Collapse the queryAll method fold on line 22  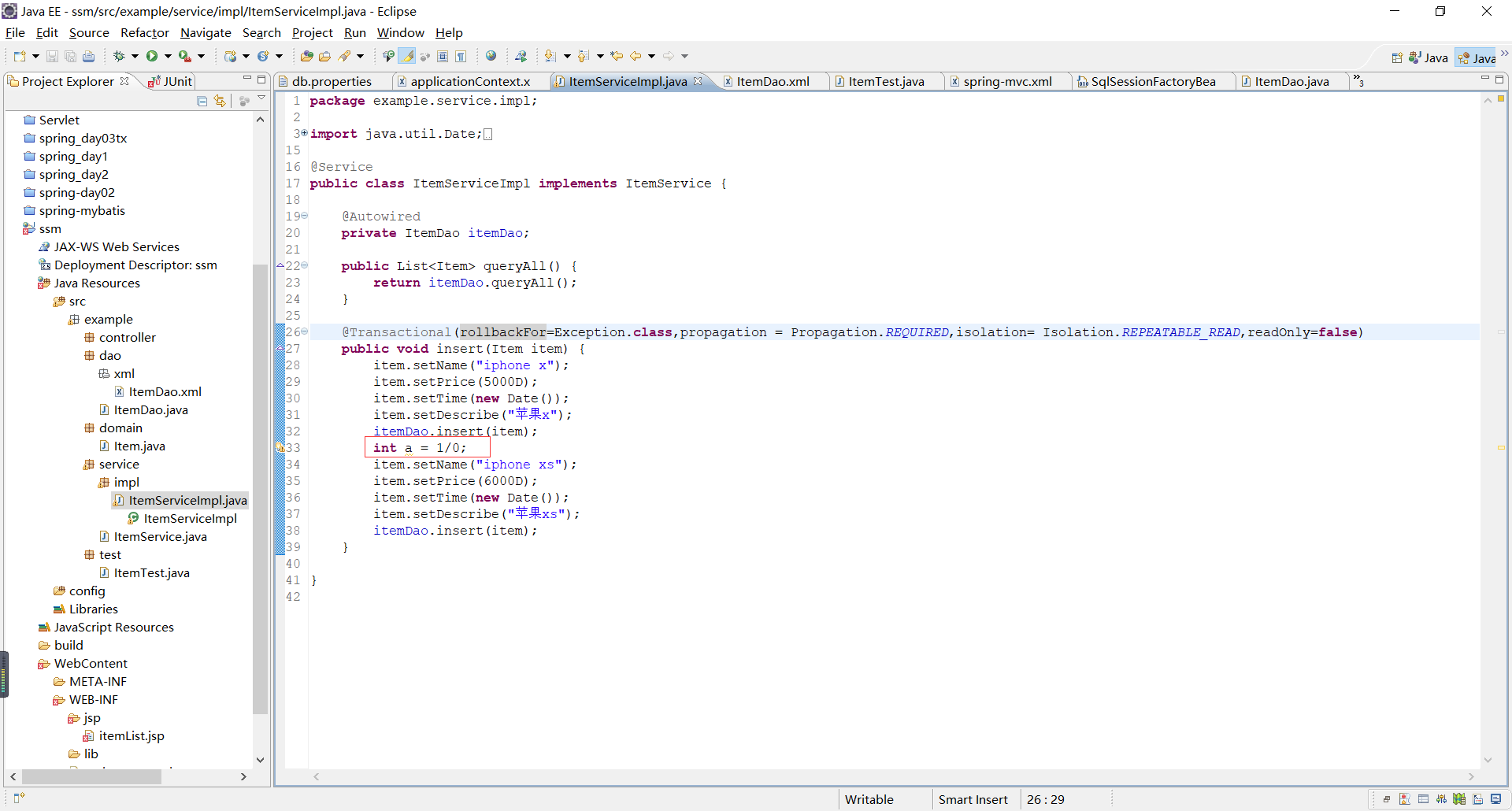click(305, 265)
